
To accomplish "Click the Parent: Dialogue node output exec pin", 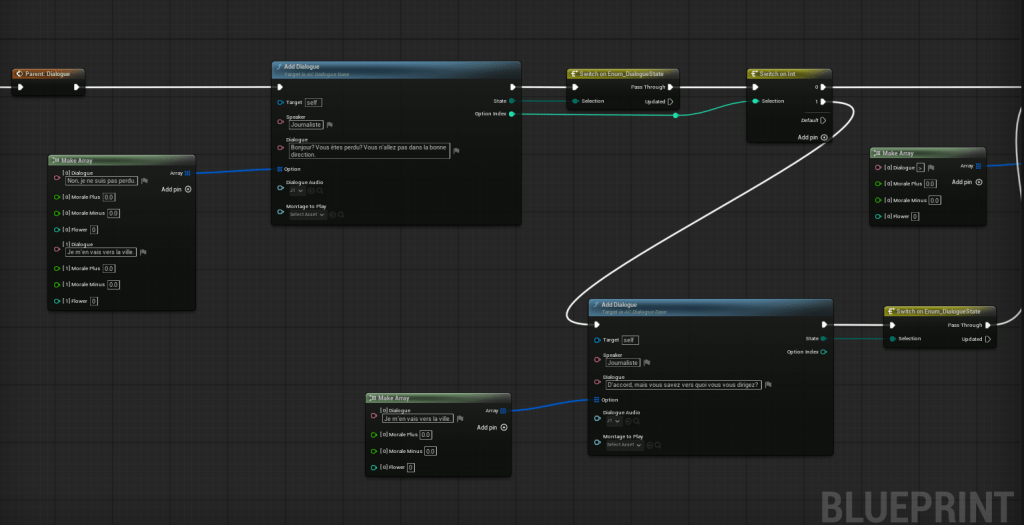I will click(x=77, y=87).
